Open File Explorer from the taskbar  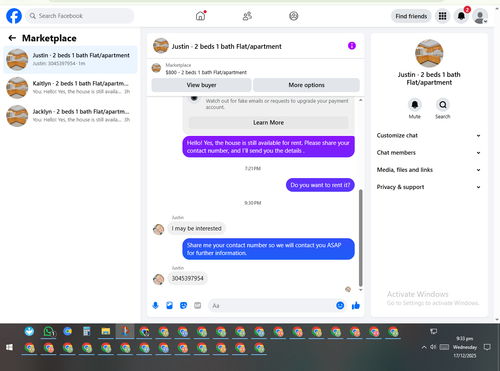(x=106, y=331)
